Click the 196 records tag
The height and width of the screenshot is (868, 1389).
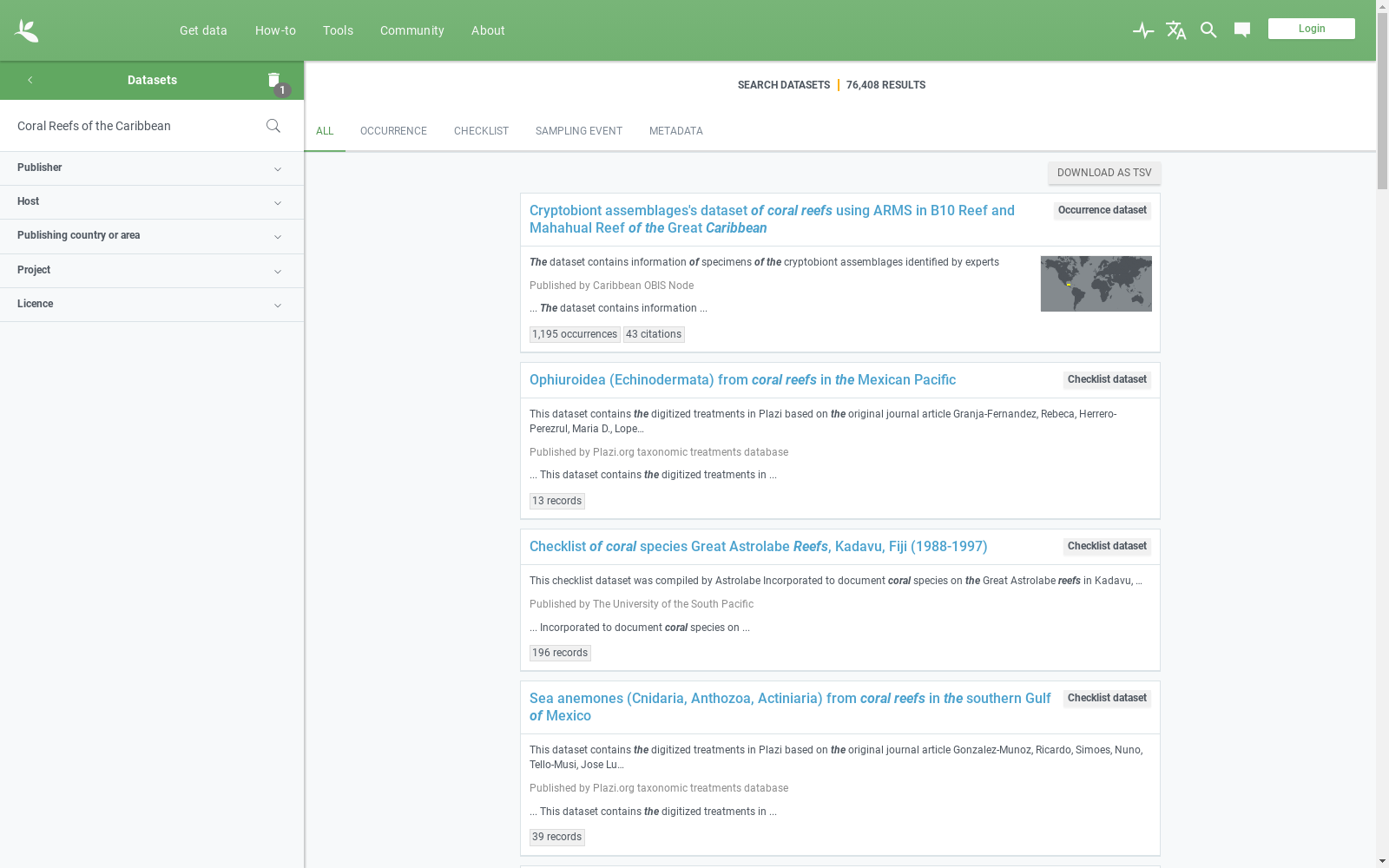[560, 653]
